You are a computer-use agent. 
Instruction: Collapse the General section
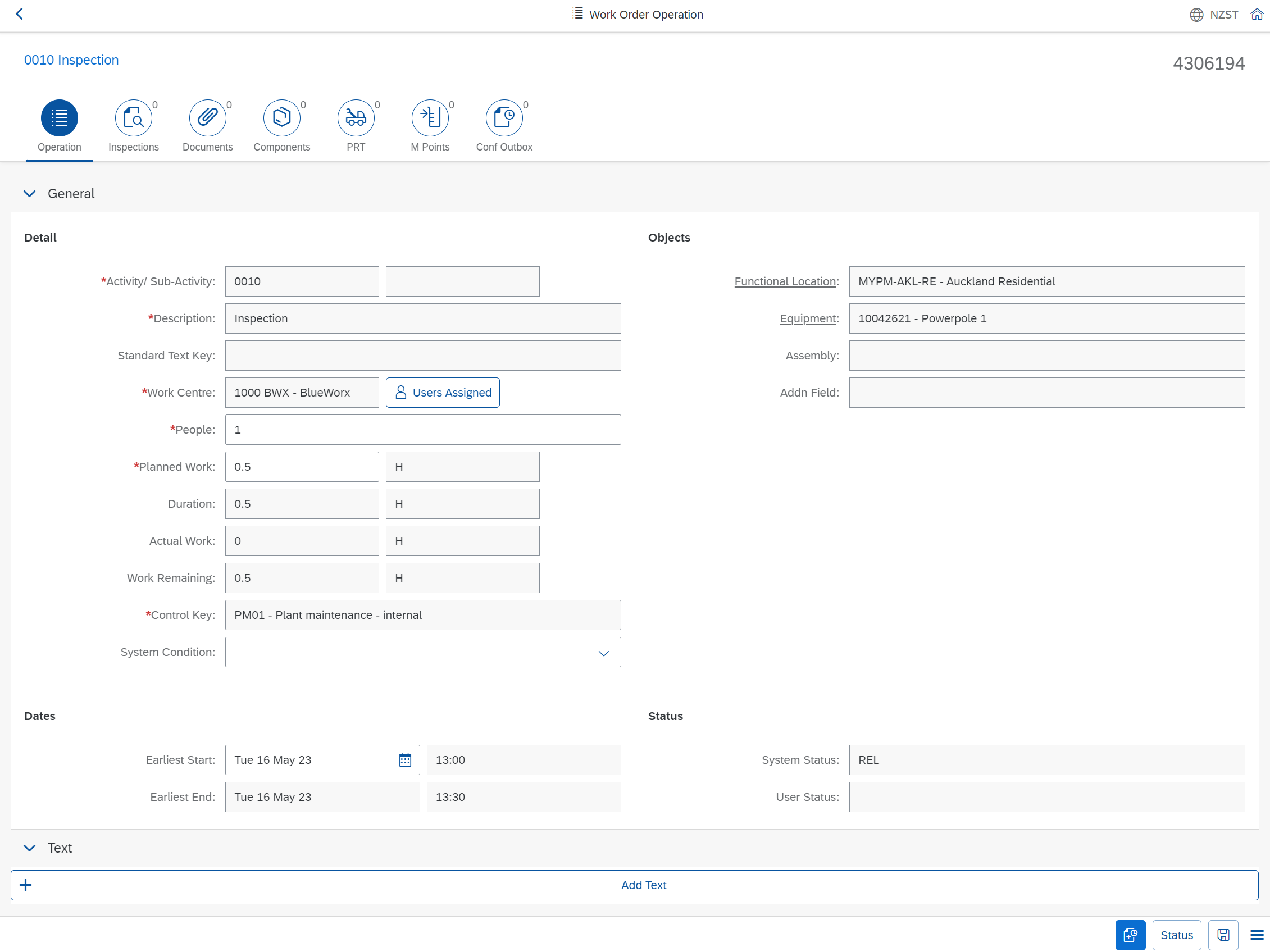click(x=29, y=194)
